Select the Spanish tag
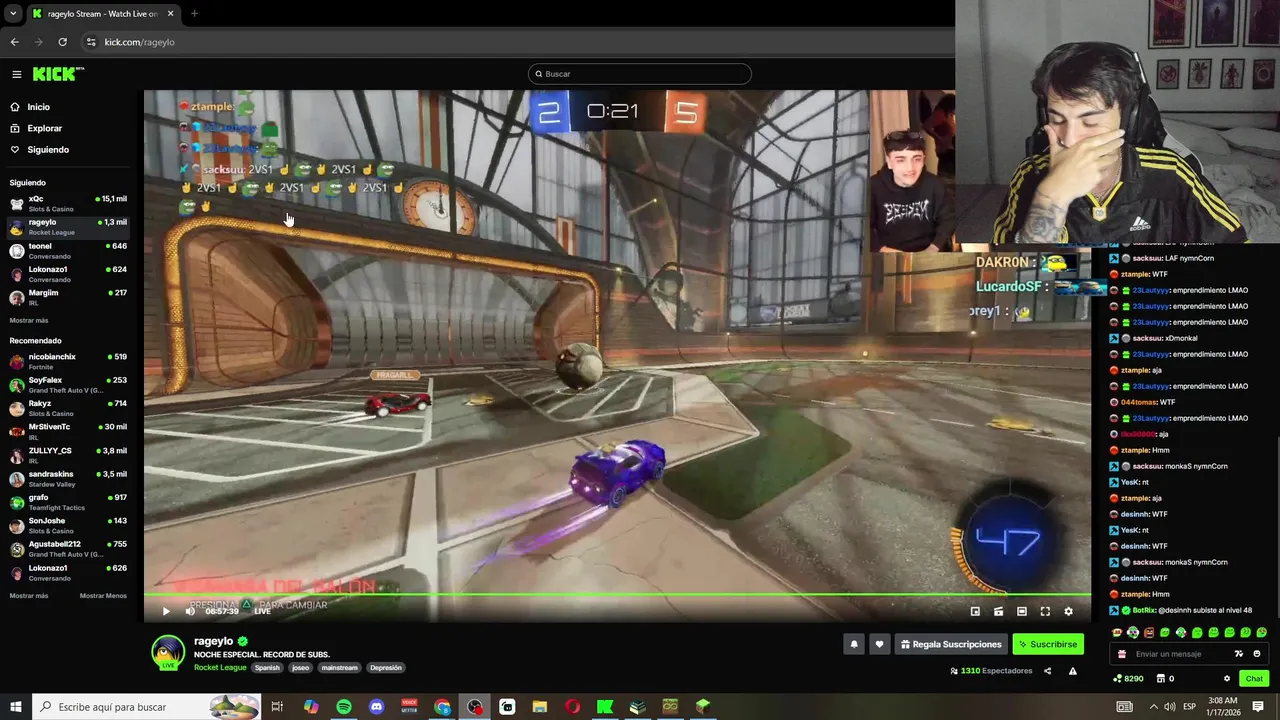1280x720 pixels. 267,667
